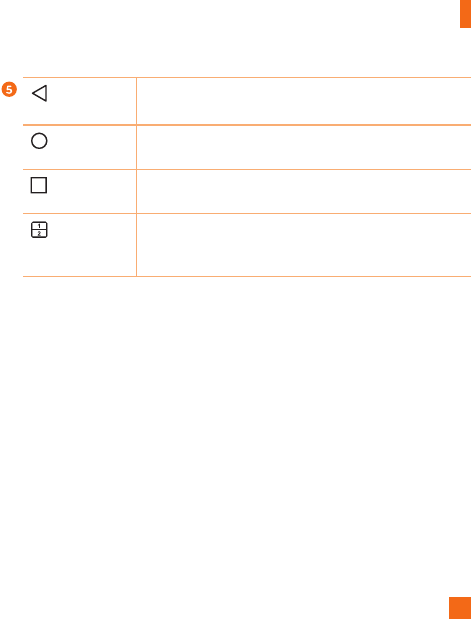Click the orange block at bottom right

460,608
